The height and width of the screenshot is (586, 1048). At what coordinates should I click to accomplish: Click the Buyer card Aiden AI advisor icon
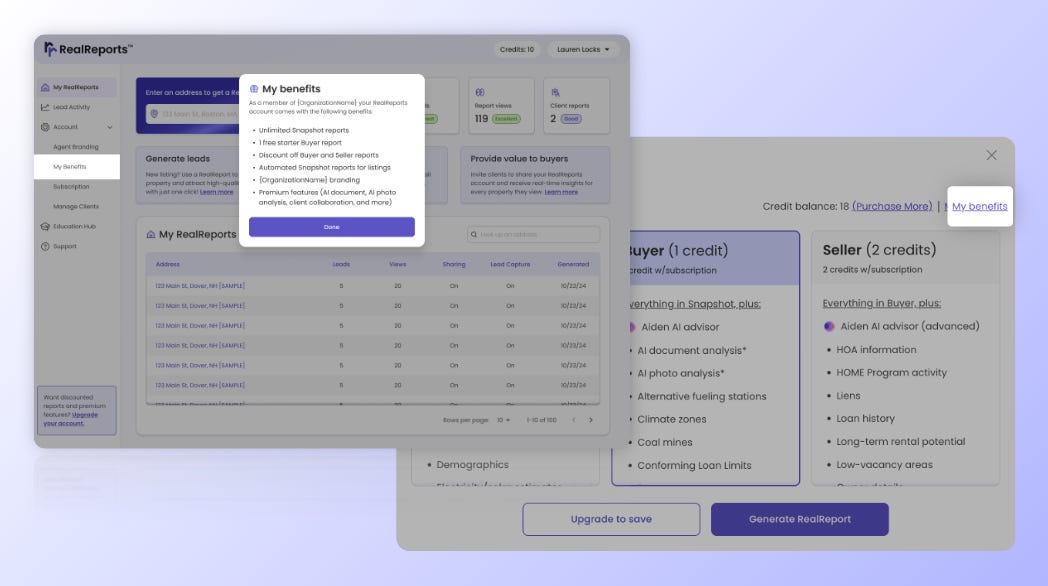[632, 327]
